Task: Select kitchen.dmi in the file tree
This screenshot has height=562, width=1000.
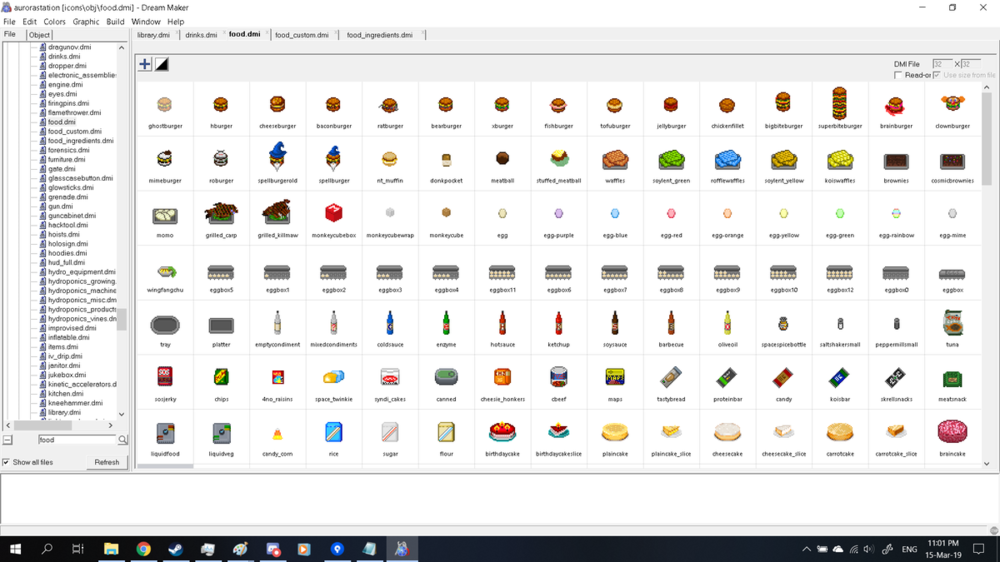Action: point(66,394)
